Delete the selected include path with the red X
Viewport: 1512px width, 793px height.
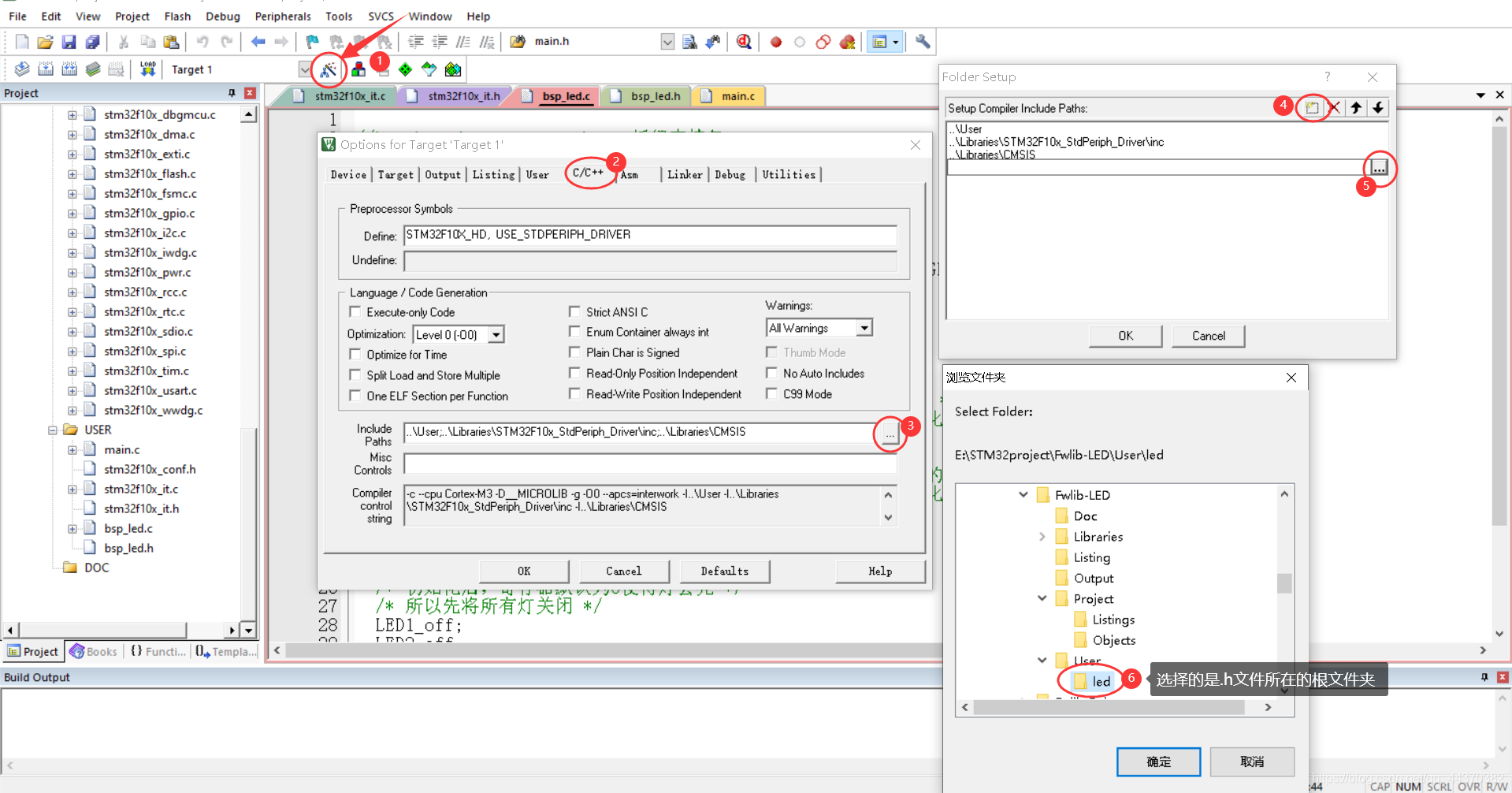[1334, 108]
